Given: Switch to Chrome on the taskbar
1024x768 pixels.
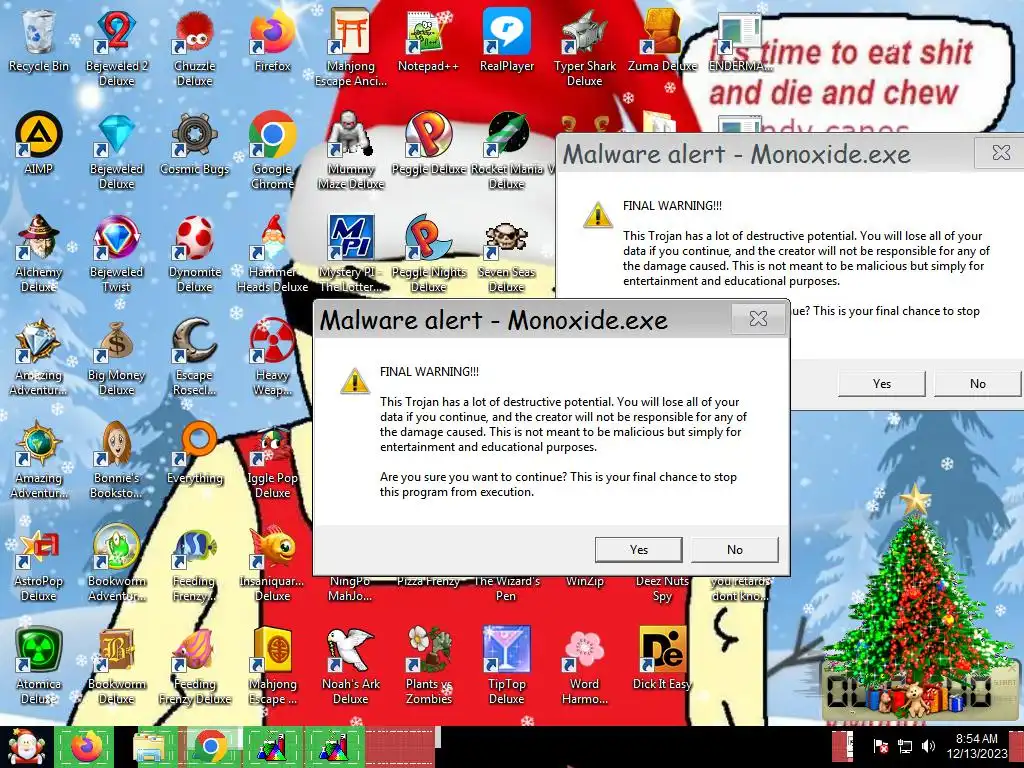Looking at the screenshot, I should tap(210, 747).
